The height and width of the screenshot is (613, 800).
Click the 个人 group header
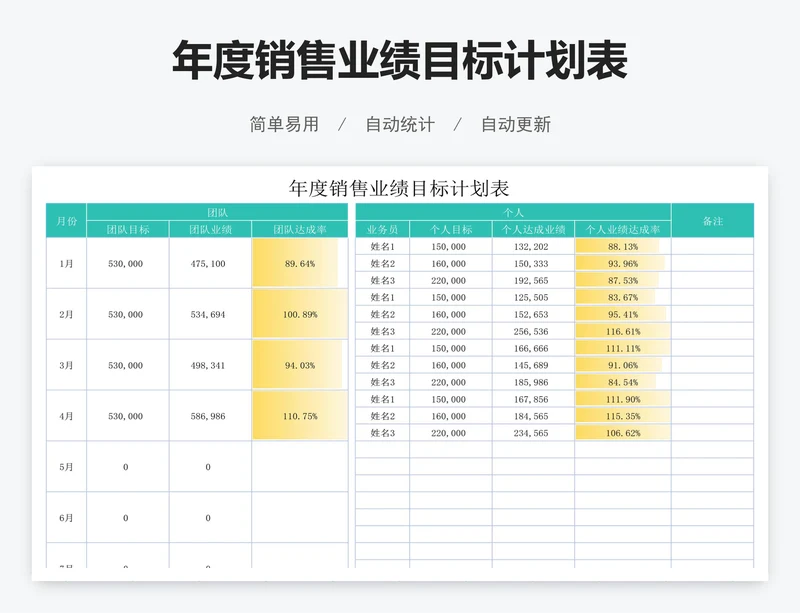coord(513,212)
